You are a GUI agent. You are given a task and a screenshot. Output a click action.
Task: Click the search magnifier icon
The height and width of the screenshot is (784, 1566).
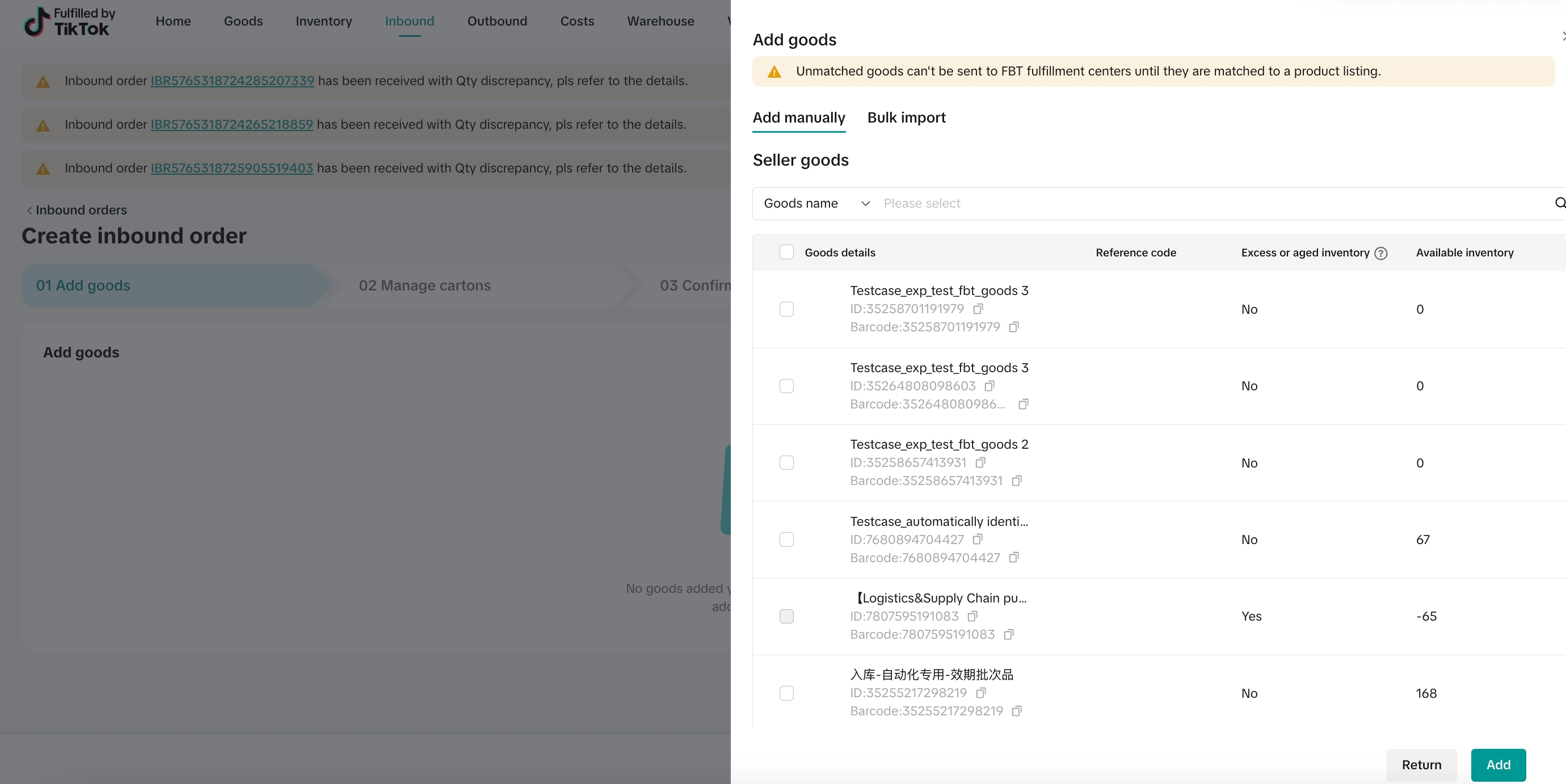coord(1559,203)
